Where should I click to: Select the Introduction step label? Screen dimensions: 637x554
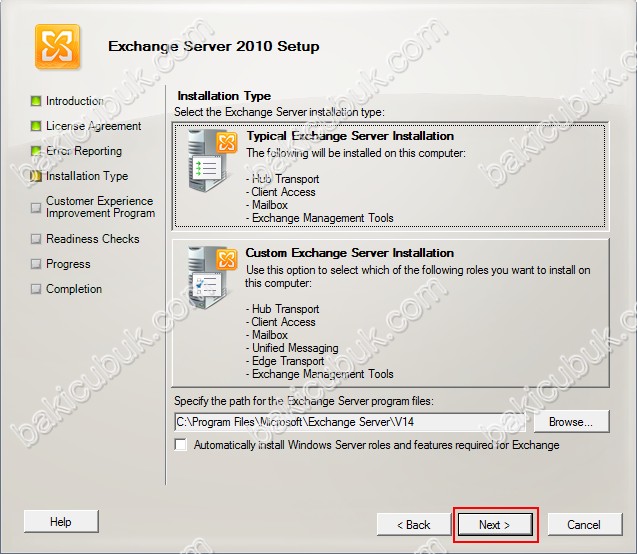(75, 101)
